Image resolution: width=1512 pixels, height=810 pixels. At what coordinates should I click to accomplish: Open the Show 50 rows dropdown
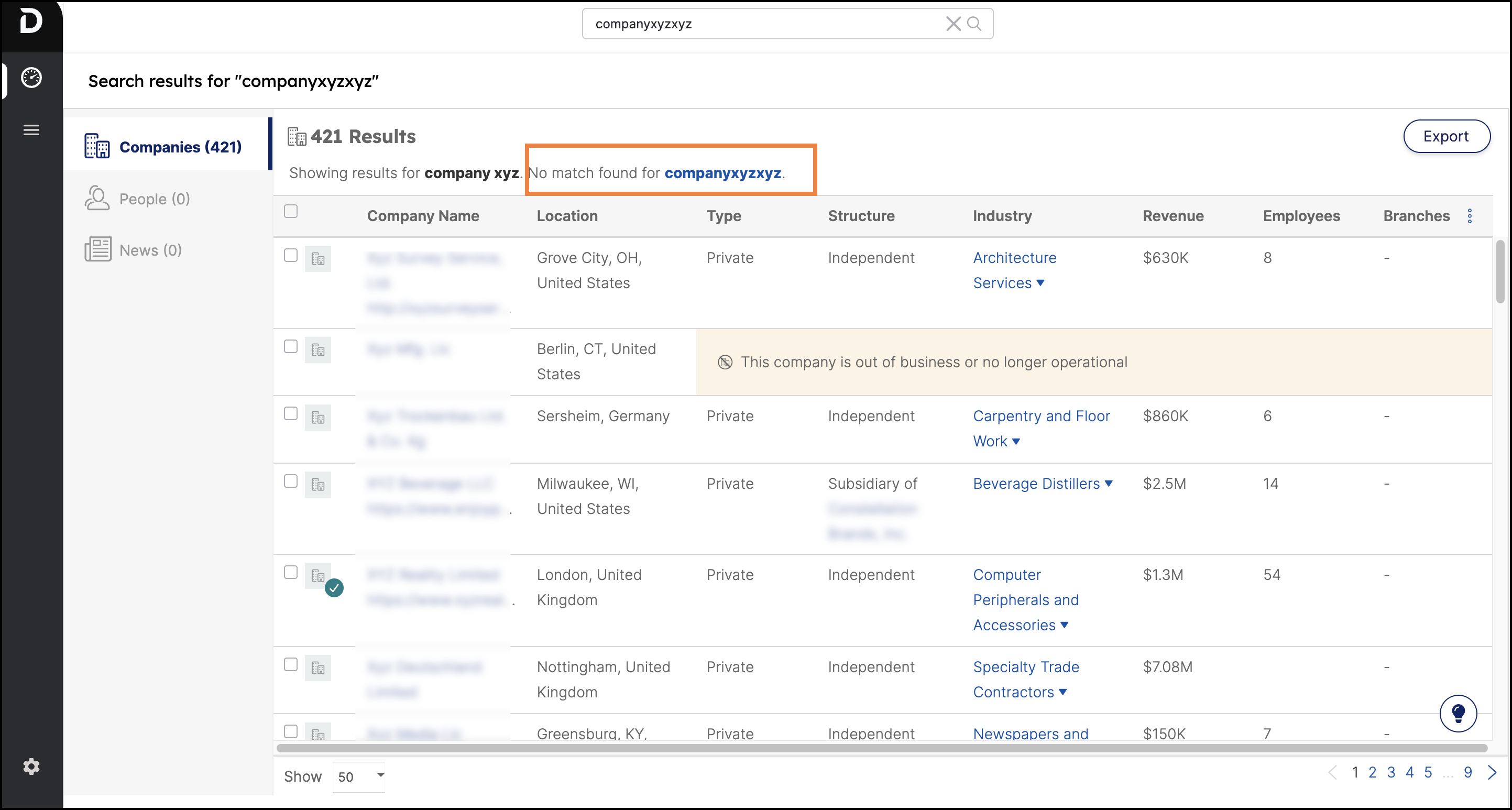point(359,776)
